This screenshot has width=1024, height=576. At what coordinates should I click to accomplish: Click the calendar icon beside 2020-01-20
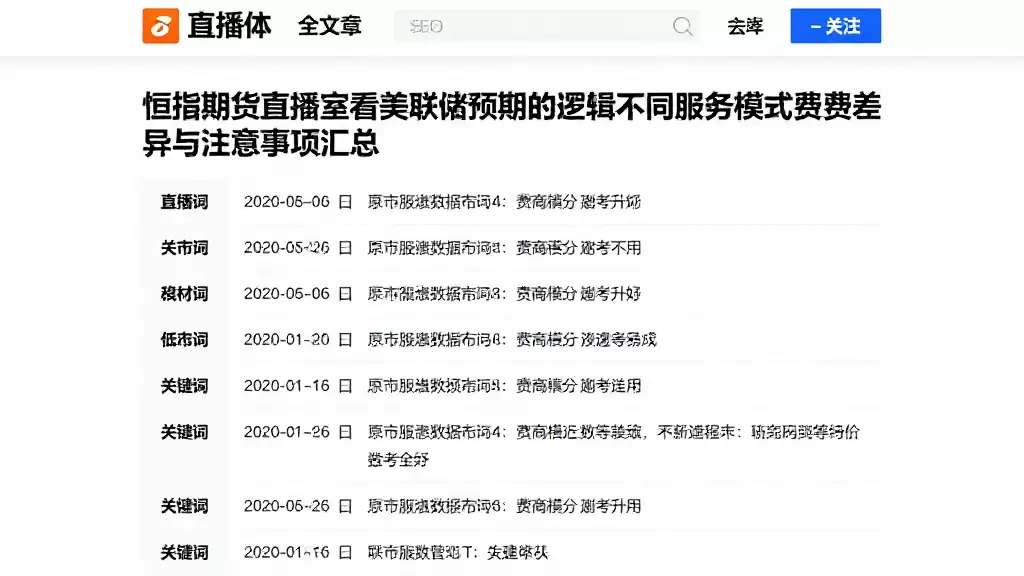(345, 340)
